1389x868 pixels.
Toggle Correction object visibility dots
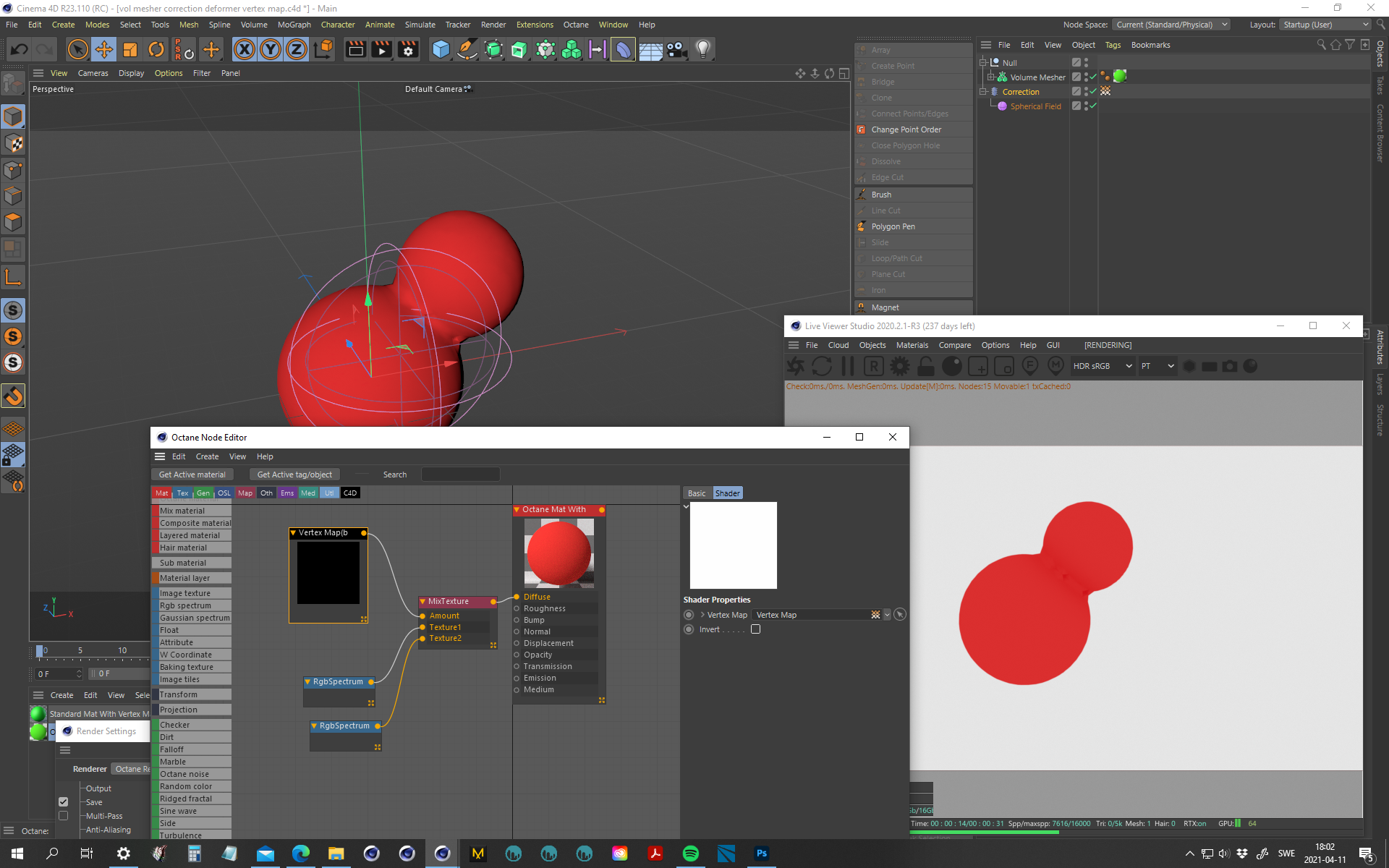tap(1086, 91)
